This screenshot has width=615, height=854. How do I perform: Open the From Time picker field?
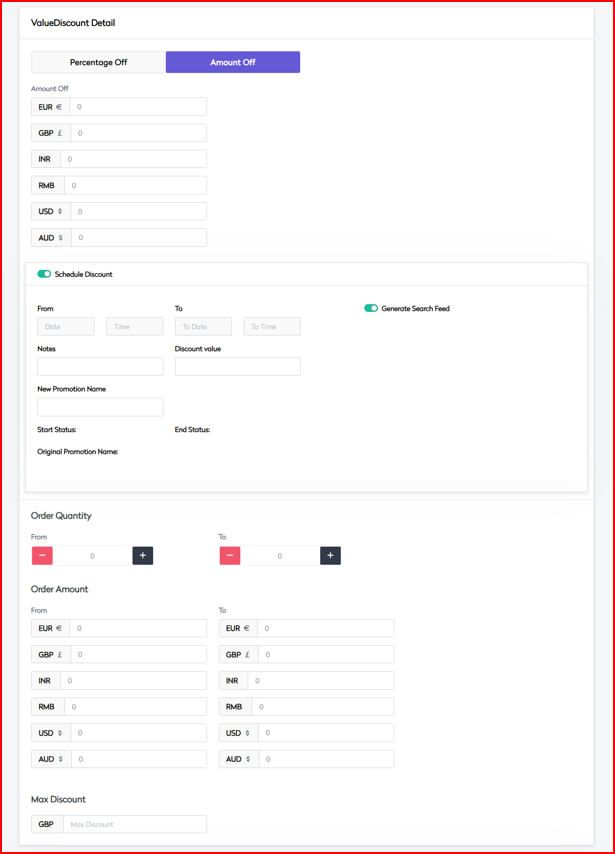point(134,327)
